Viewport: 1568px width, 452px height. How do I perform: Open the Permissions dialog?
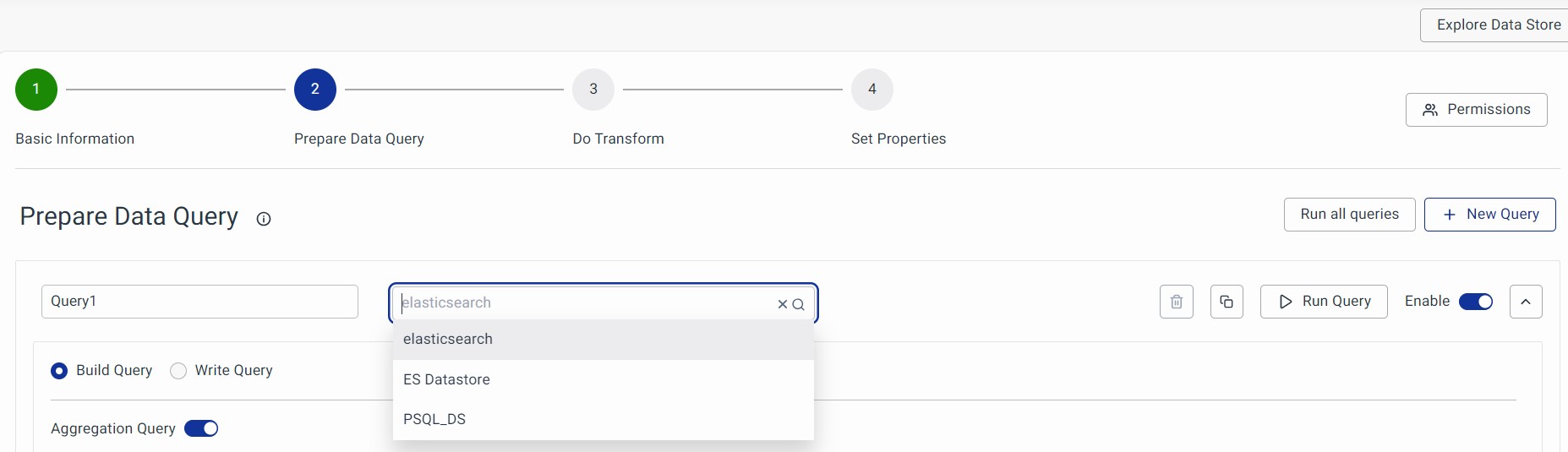1476,110
